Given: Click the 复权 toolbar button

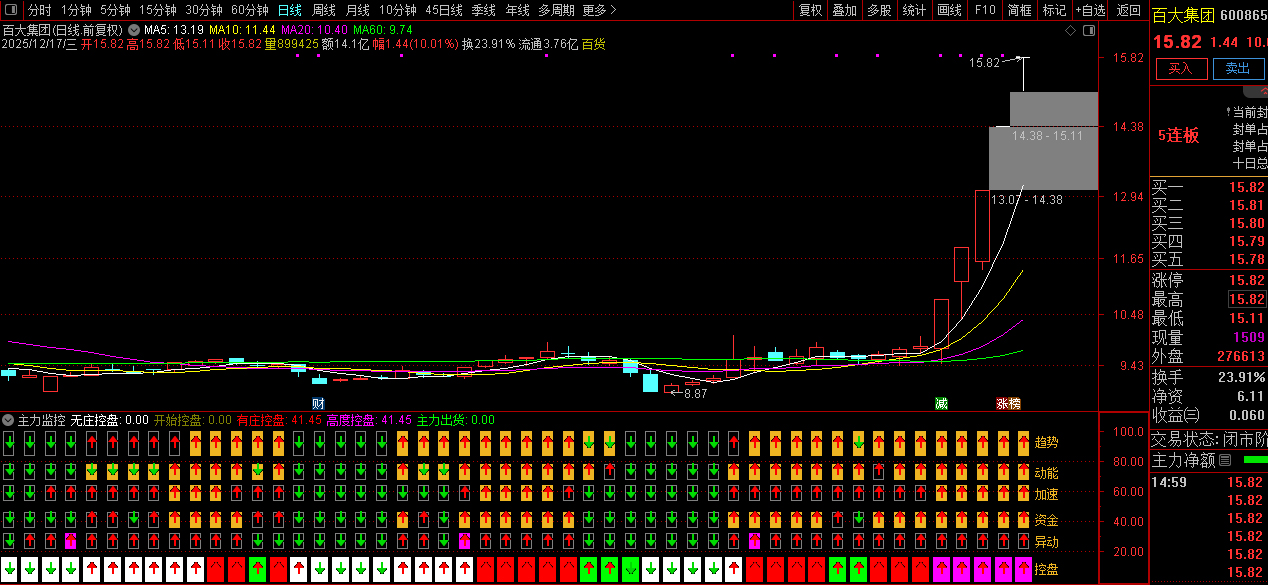Looking at the screenshot, I should [x=810, y=10].
